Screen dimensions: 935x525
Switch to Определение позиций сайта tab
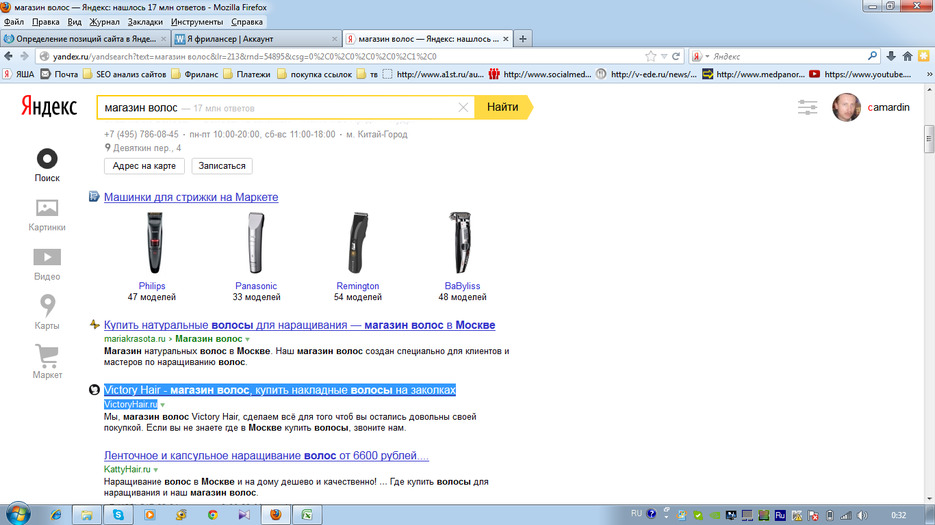point(85,39)
